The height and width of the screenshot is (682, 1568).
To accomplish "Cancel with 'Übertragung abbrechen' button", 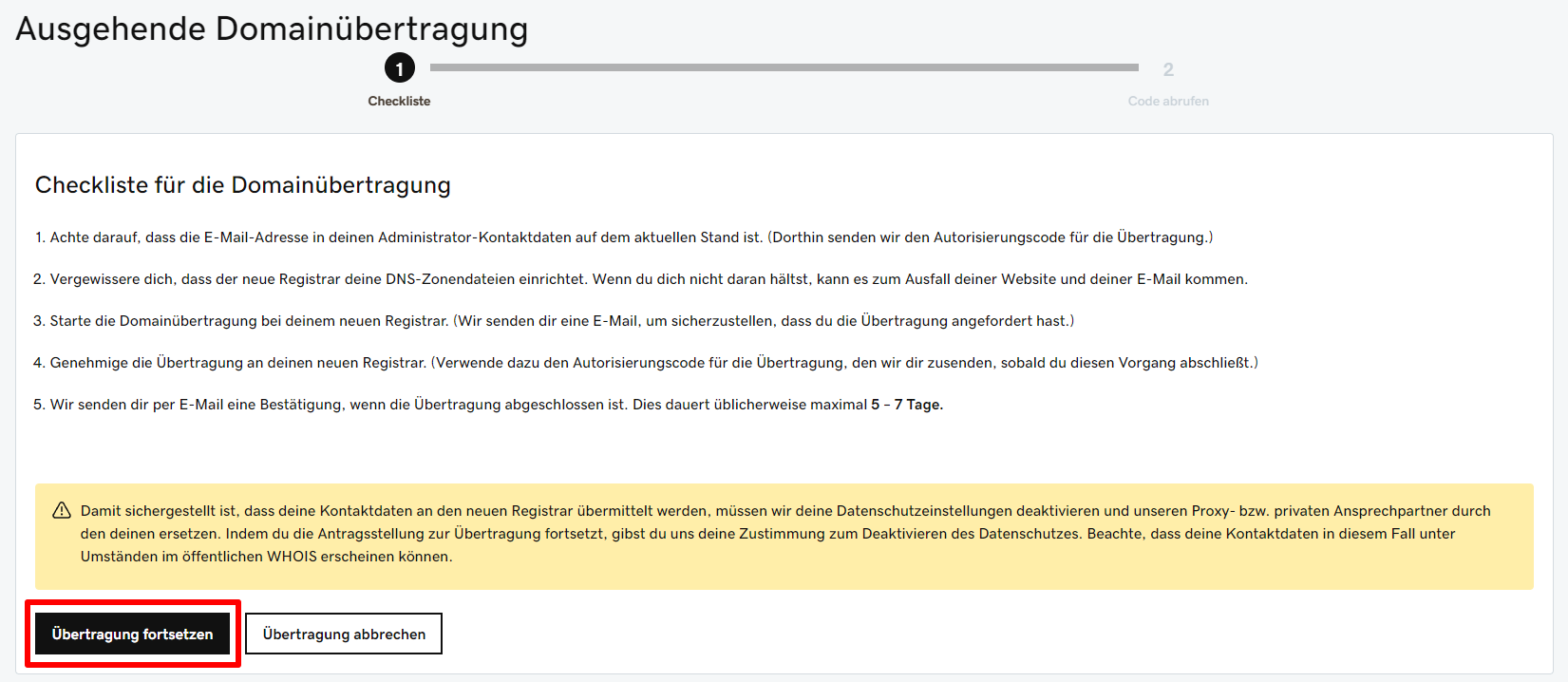I will coord(344,634).
